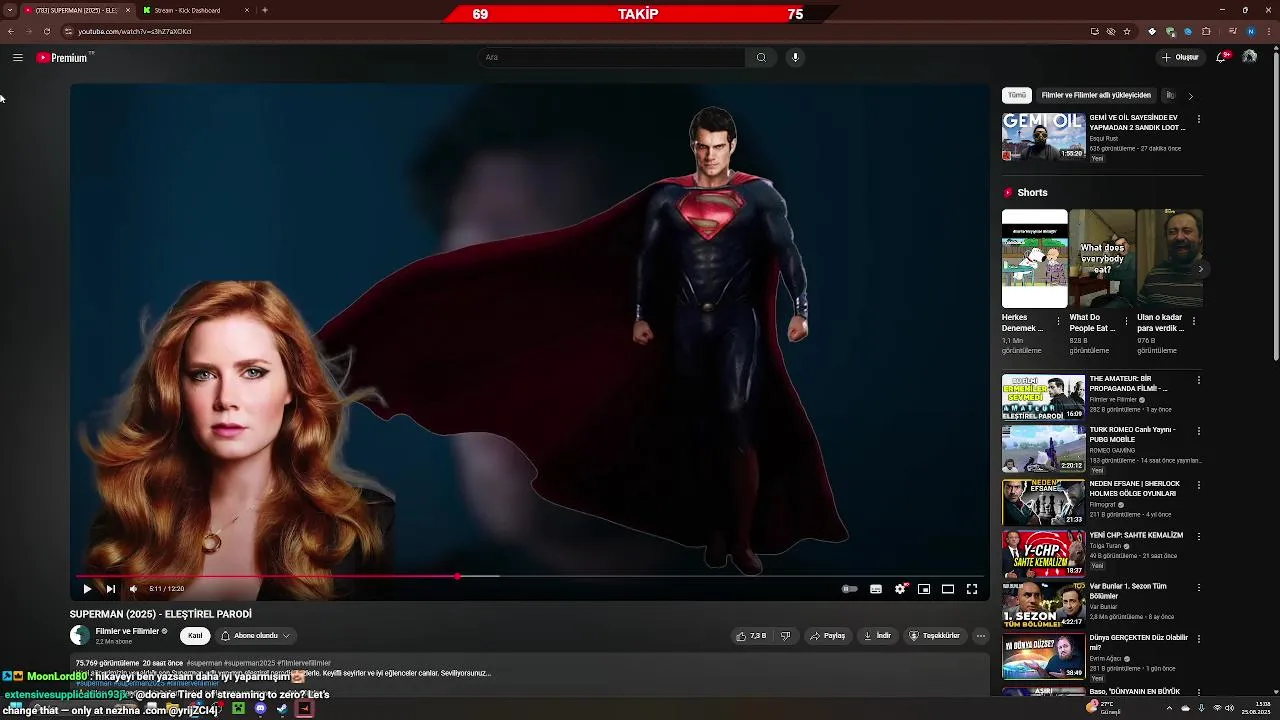Image resolution: width=1280 pixels, height=720 pixels.
Task: Open options menu for GEMİ VE OİL video
Action: [1198, 119]
